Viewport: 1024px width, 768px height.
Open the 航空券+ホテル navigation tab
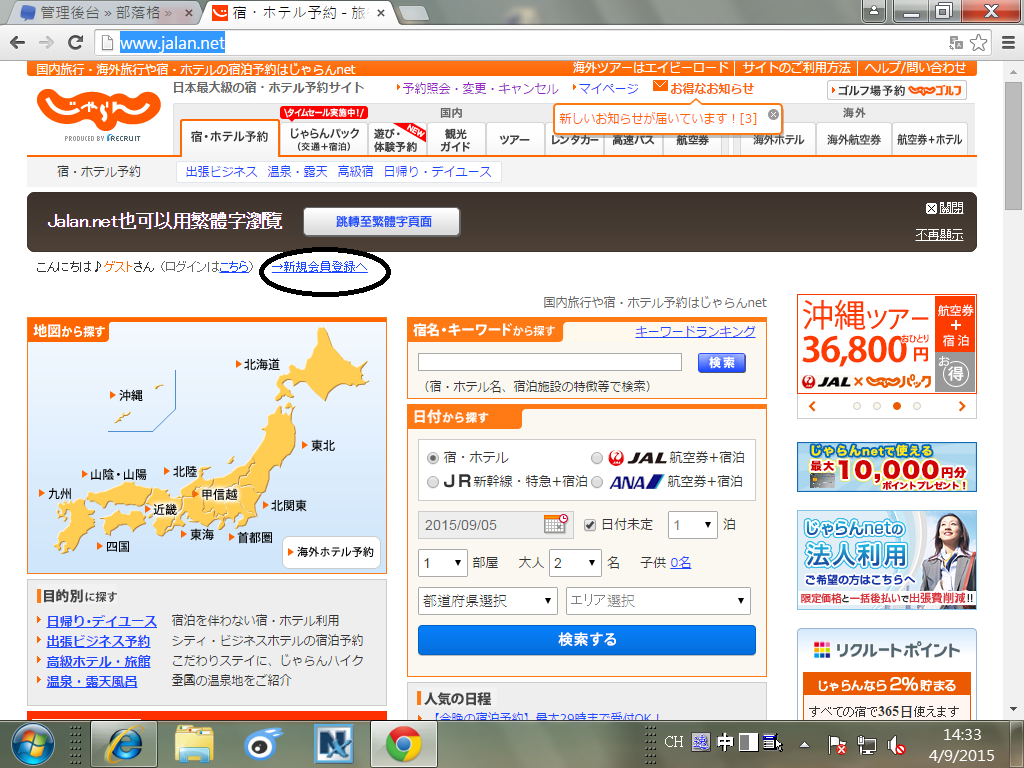coord(929,138)
